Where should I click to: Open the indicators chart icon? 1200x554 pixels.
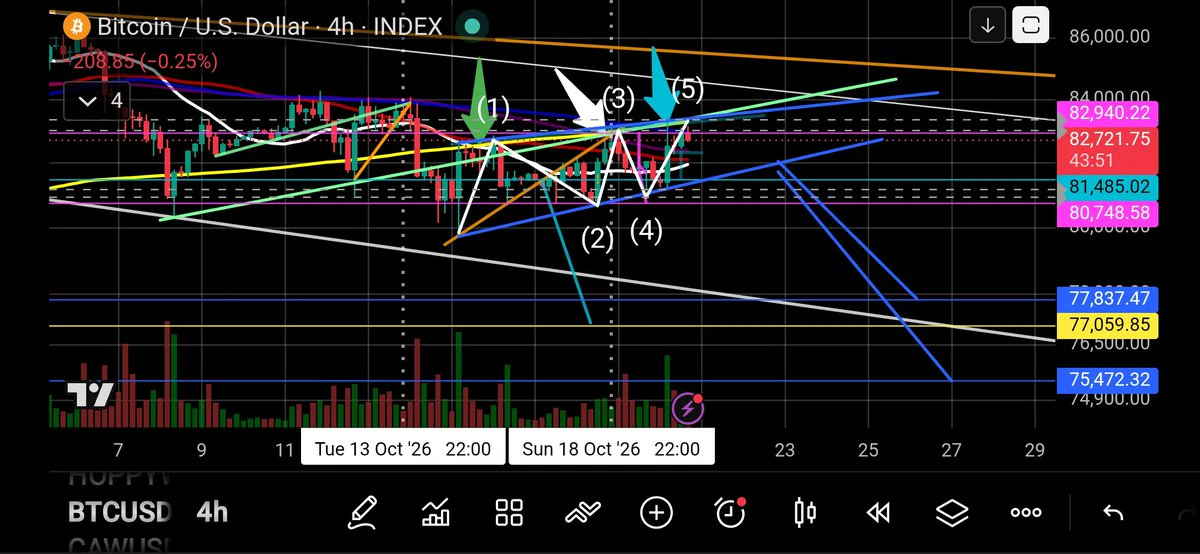click(x=436, y=513)
